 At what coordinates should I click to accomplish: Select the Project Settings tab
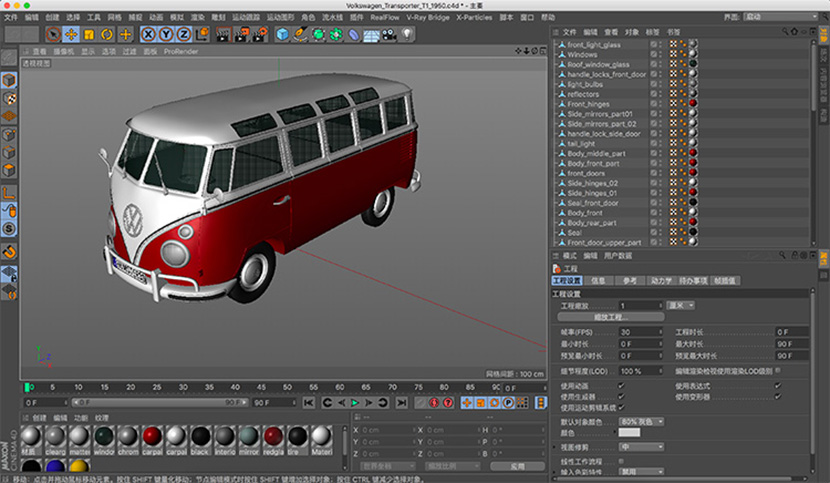(x=567, y=281)
